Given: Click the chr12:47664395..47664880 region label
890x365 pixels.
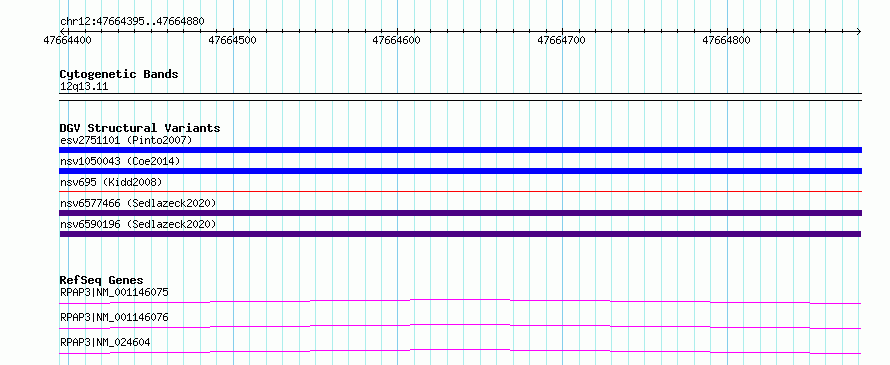Looking at the screenshot, I should tap(132, 22).
